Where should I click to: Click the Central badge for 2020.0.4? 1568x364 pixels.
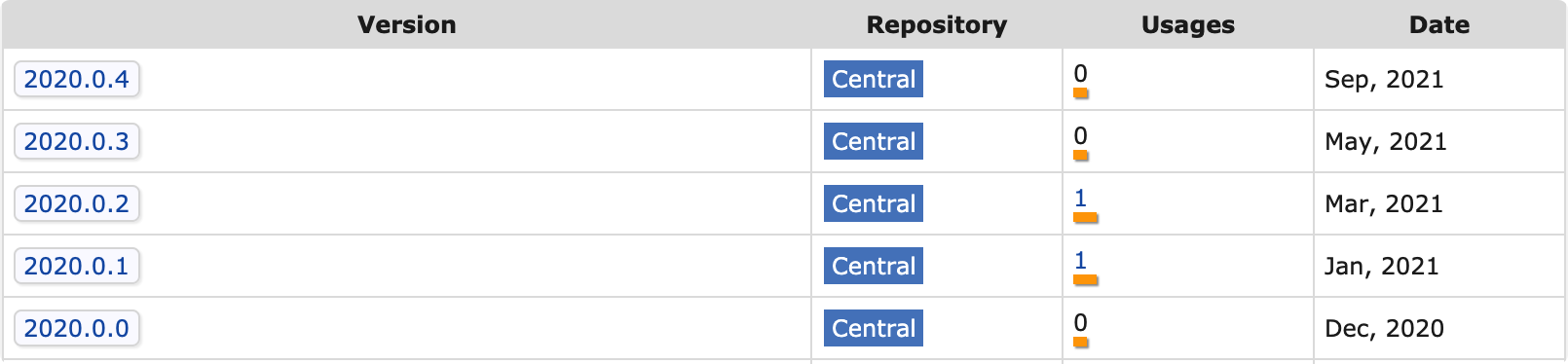tap(874, 79)
